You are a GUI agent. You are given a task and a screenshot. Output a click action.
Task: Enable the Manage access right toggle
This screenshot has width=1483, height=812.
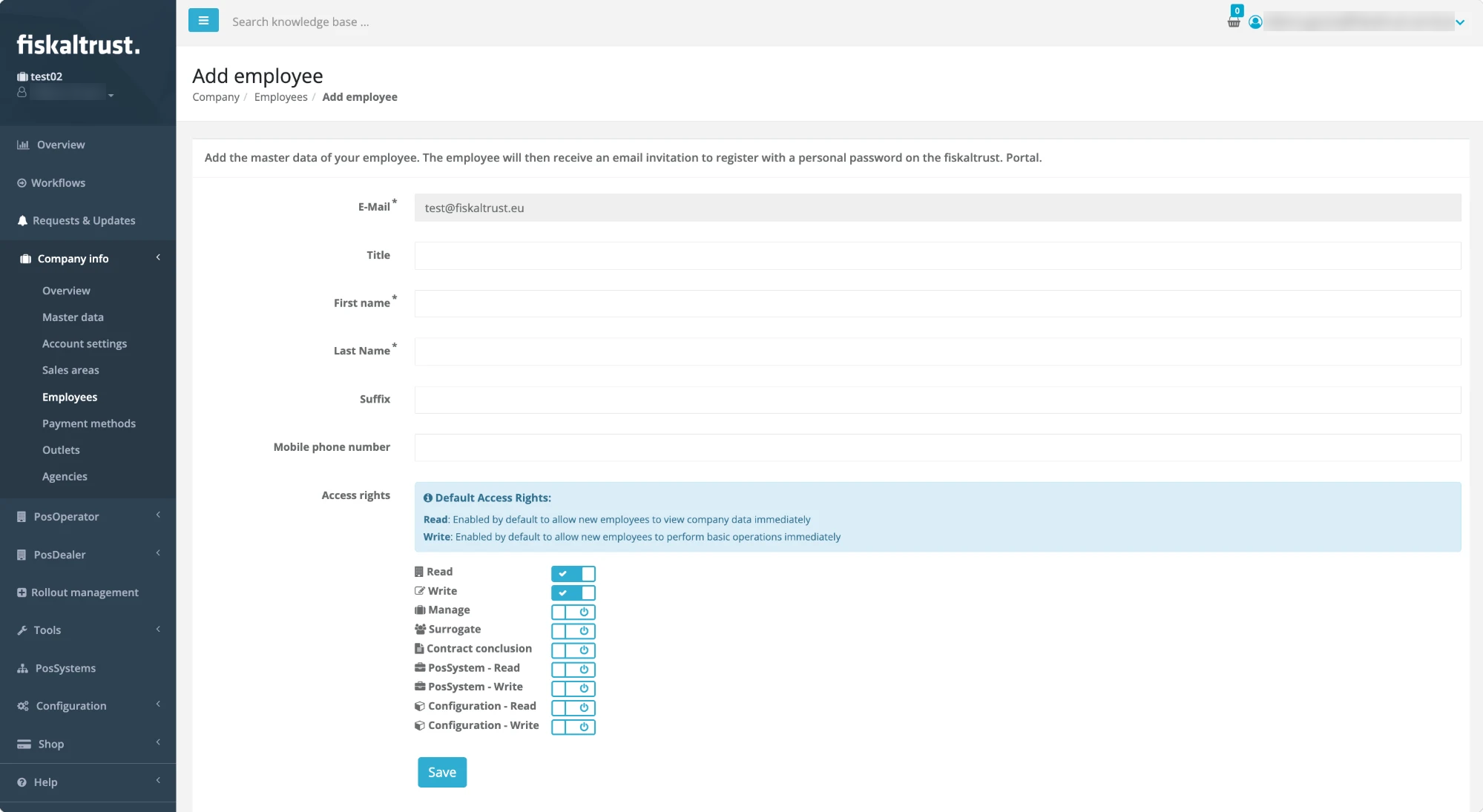pyautogui.click(x=573, y=612)
